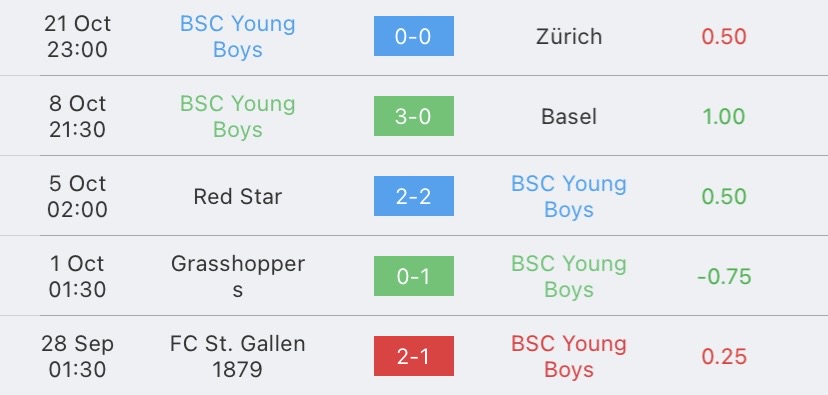The image size is (828, 395).
Task: Click the green 1.00 handicap value
Action: click(724, 117)
